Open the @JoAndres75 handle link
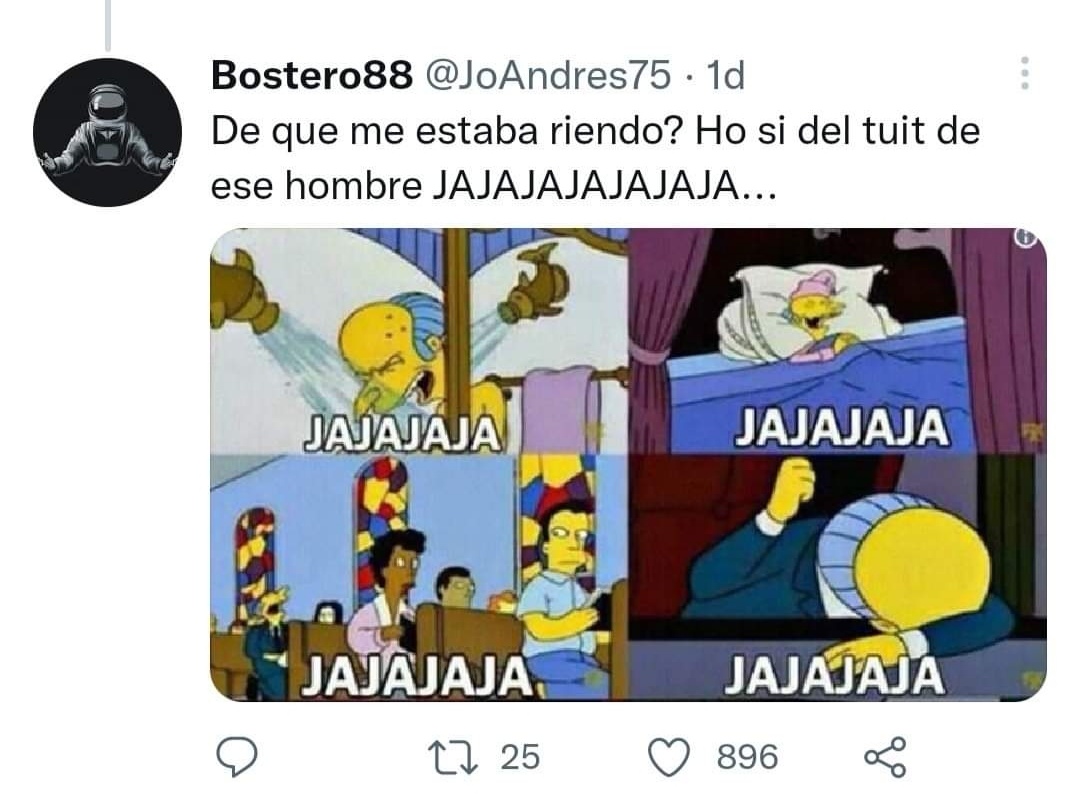Viewport: 1080px width, 808px height. point(548,74)
